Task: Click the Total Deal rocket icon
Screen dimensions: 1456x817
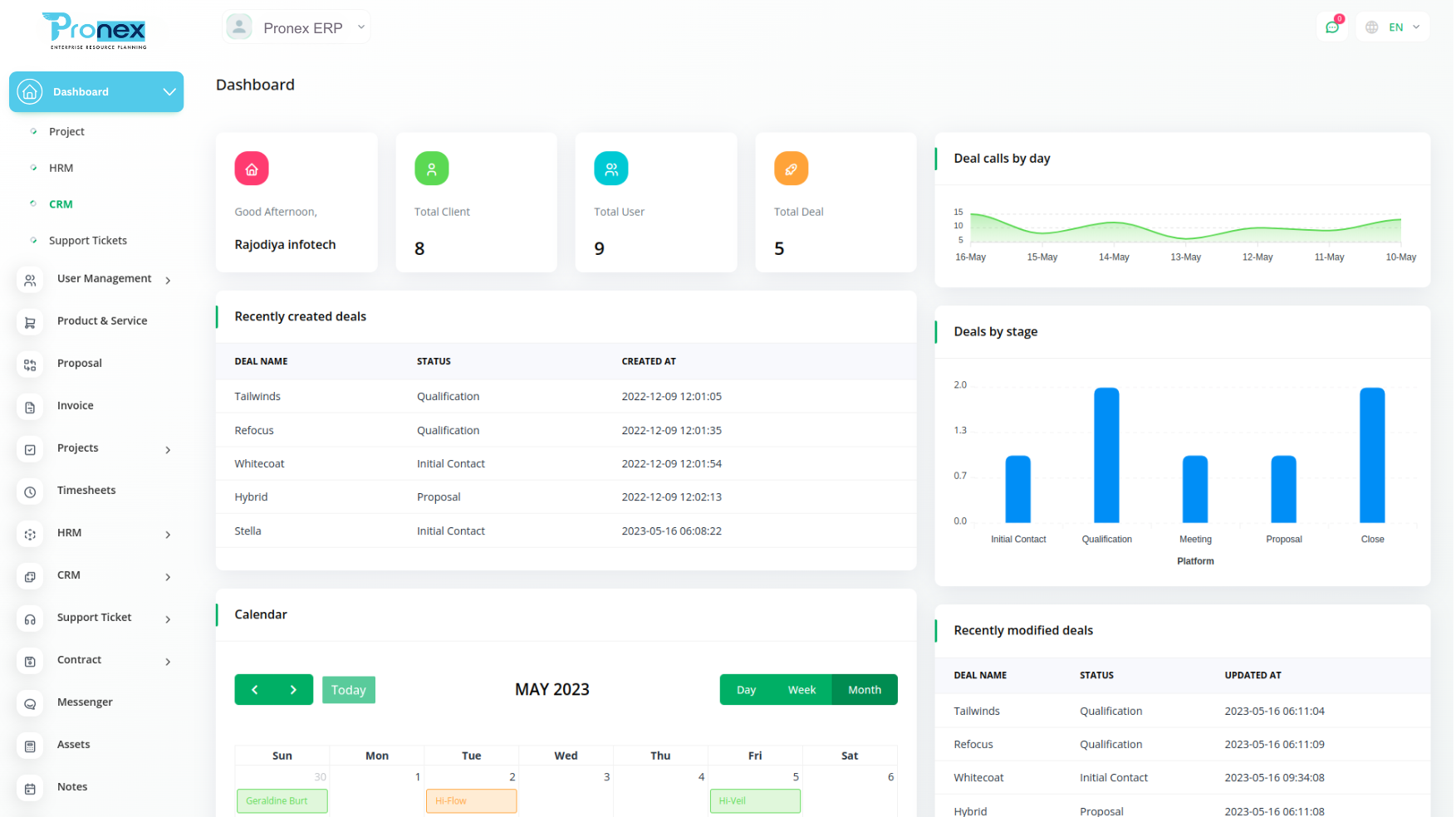Action: tap(791, 169)
